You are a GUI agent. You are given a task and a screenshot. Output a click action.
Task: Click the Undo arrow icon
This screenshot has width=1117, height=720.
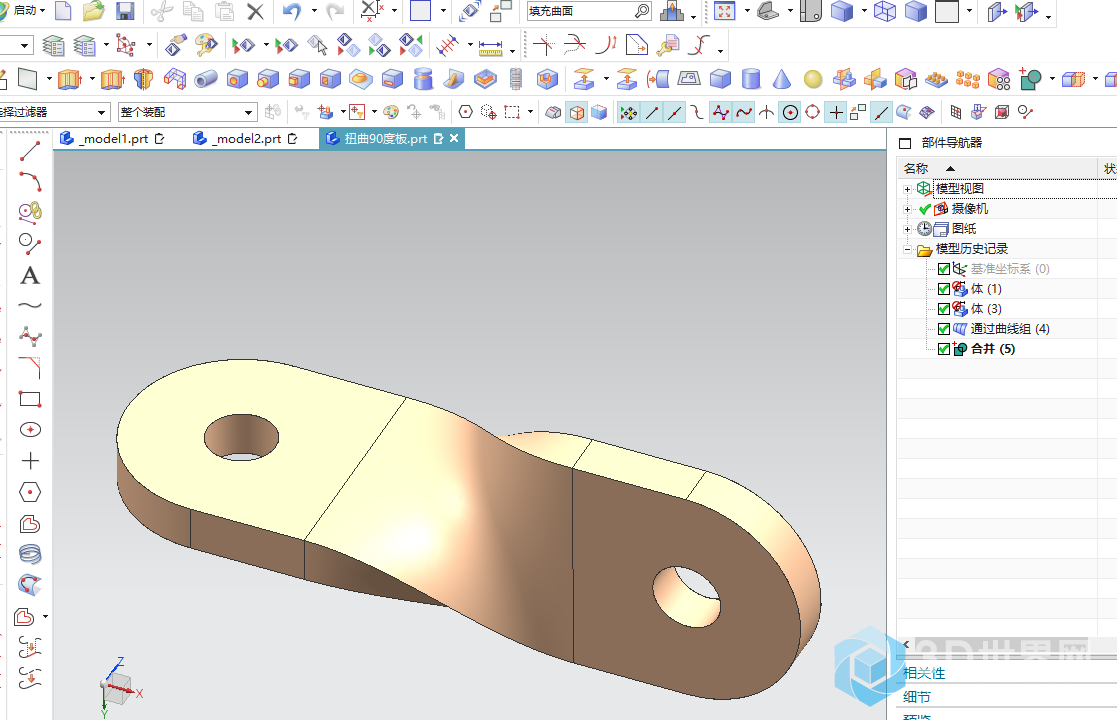(292, 12)
